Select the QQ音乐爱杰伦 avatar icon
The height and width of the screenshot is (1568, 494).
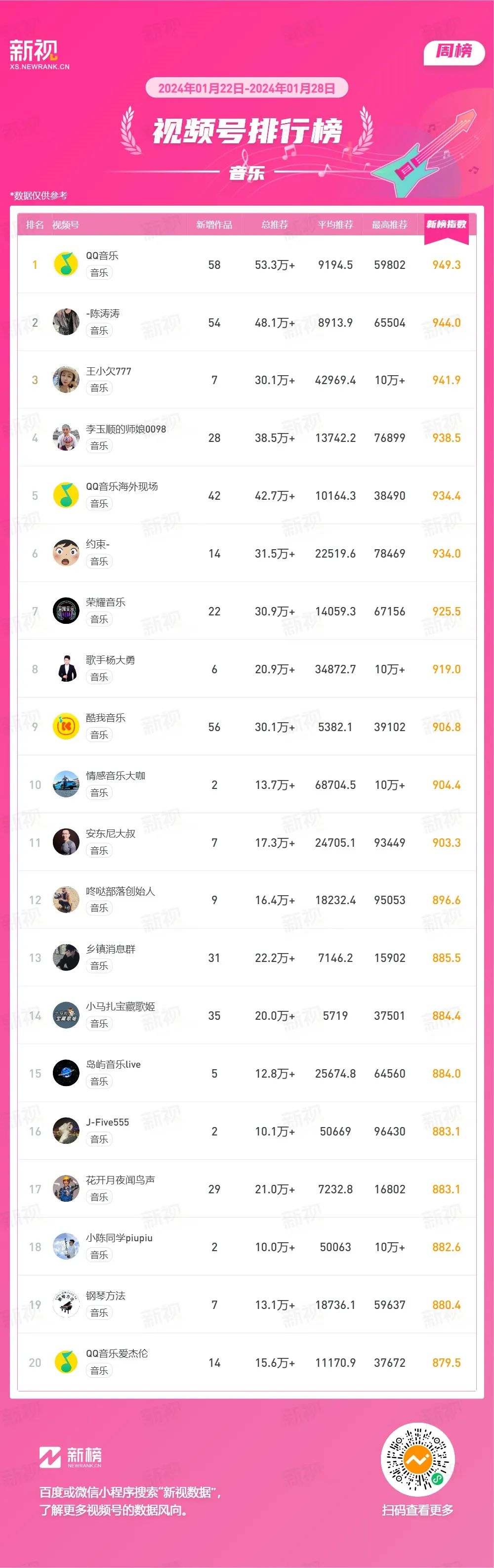[66, 1362]
